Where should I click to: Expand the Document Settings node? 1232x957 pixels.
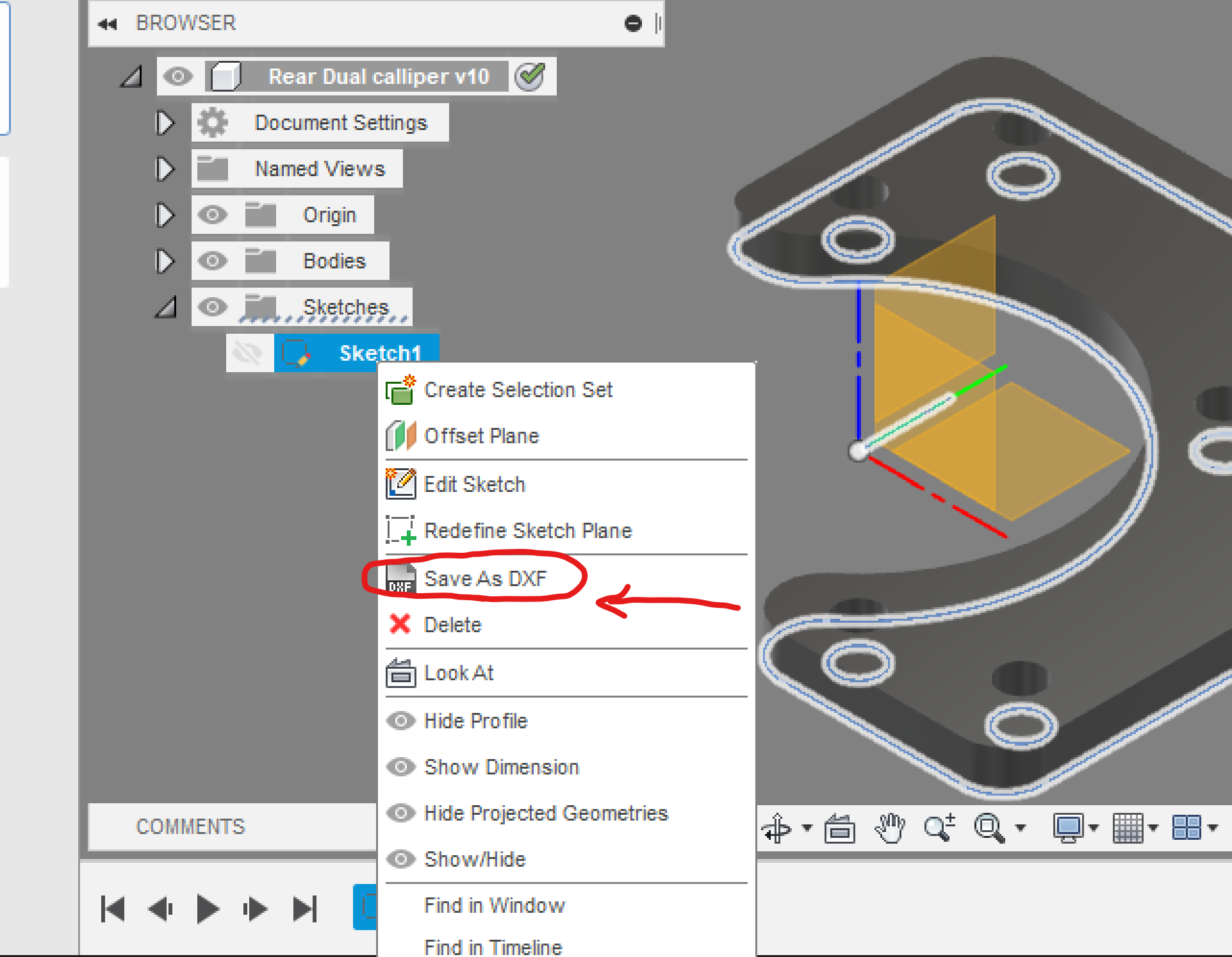point(165,122)
